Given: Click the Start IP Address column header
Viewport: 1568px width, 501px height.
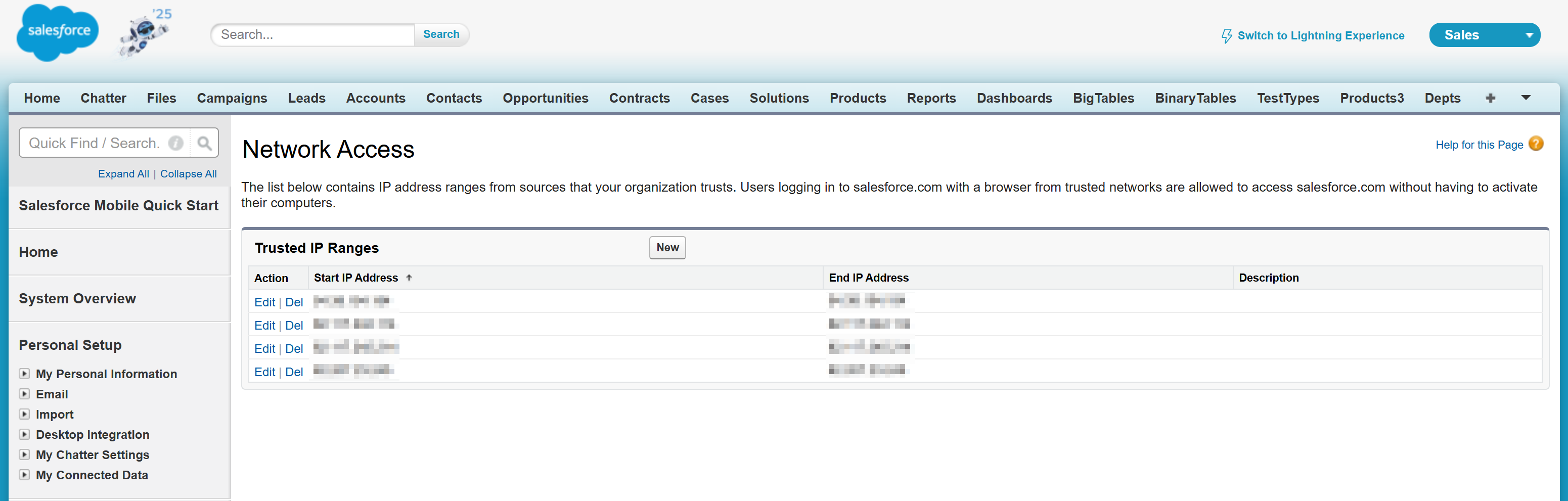Looking at the screenshot, I should [356, 278].
